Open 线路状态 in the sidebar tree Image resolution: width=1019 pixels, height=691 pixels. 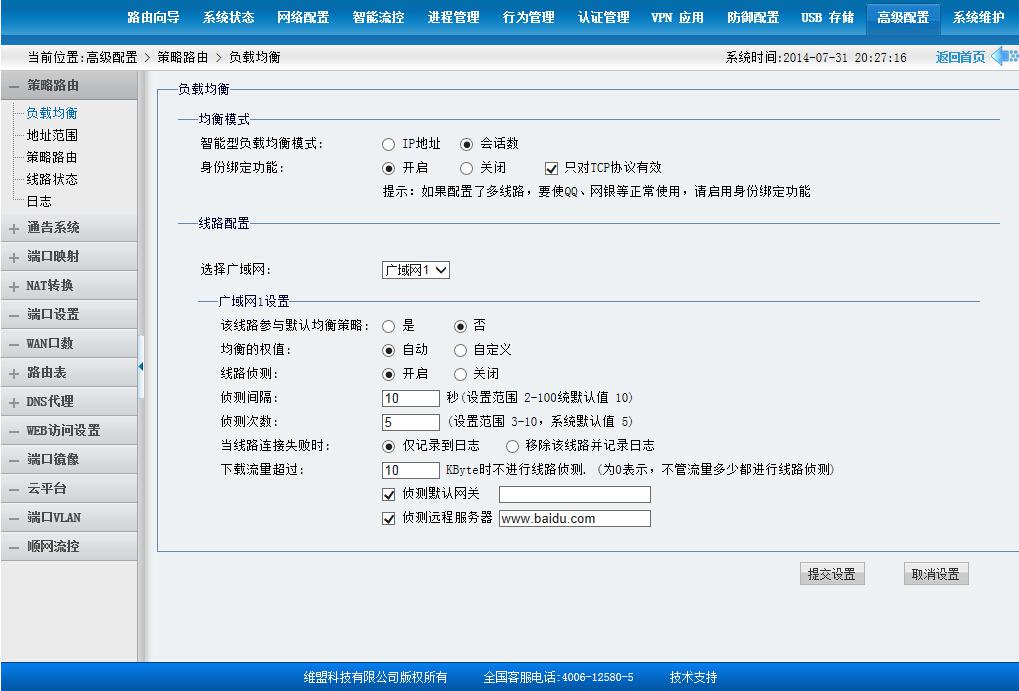[x=52, y=179]
